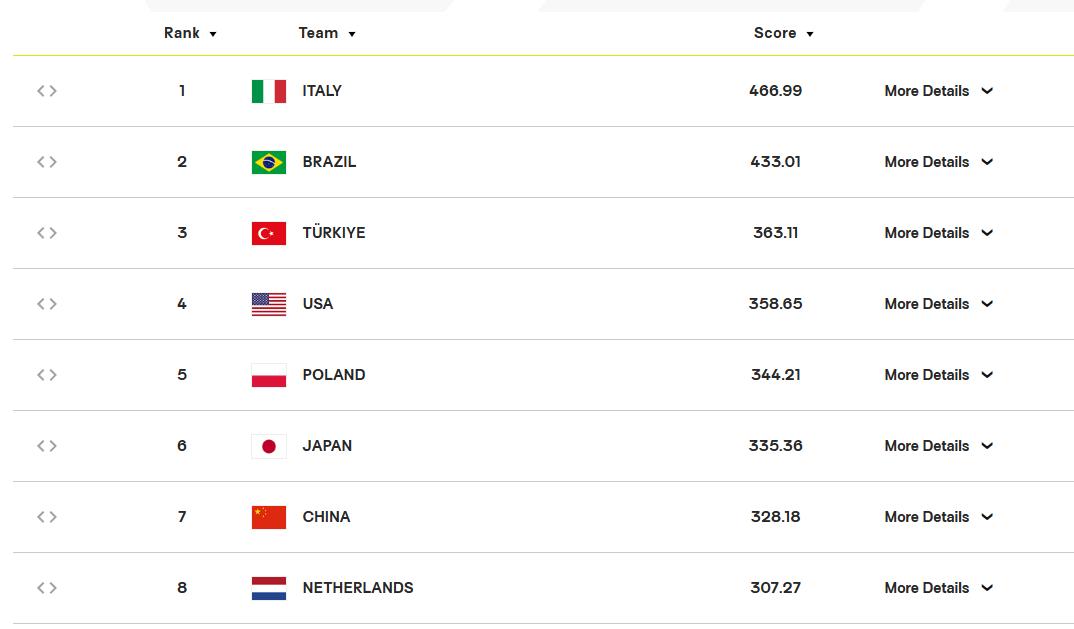Sort the table by Score column

pyautogui.click(x=784, y=33)
